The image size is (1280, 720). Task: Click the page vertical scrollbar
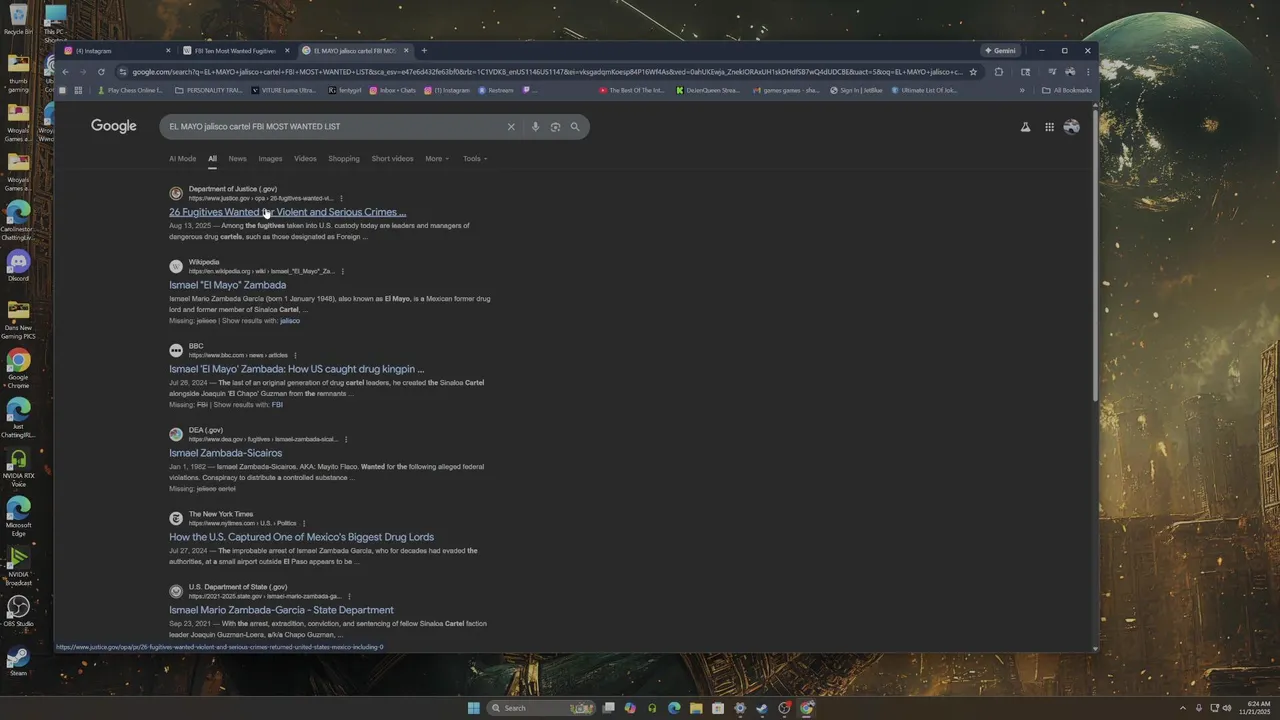tap(1095, 255)
